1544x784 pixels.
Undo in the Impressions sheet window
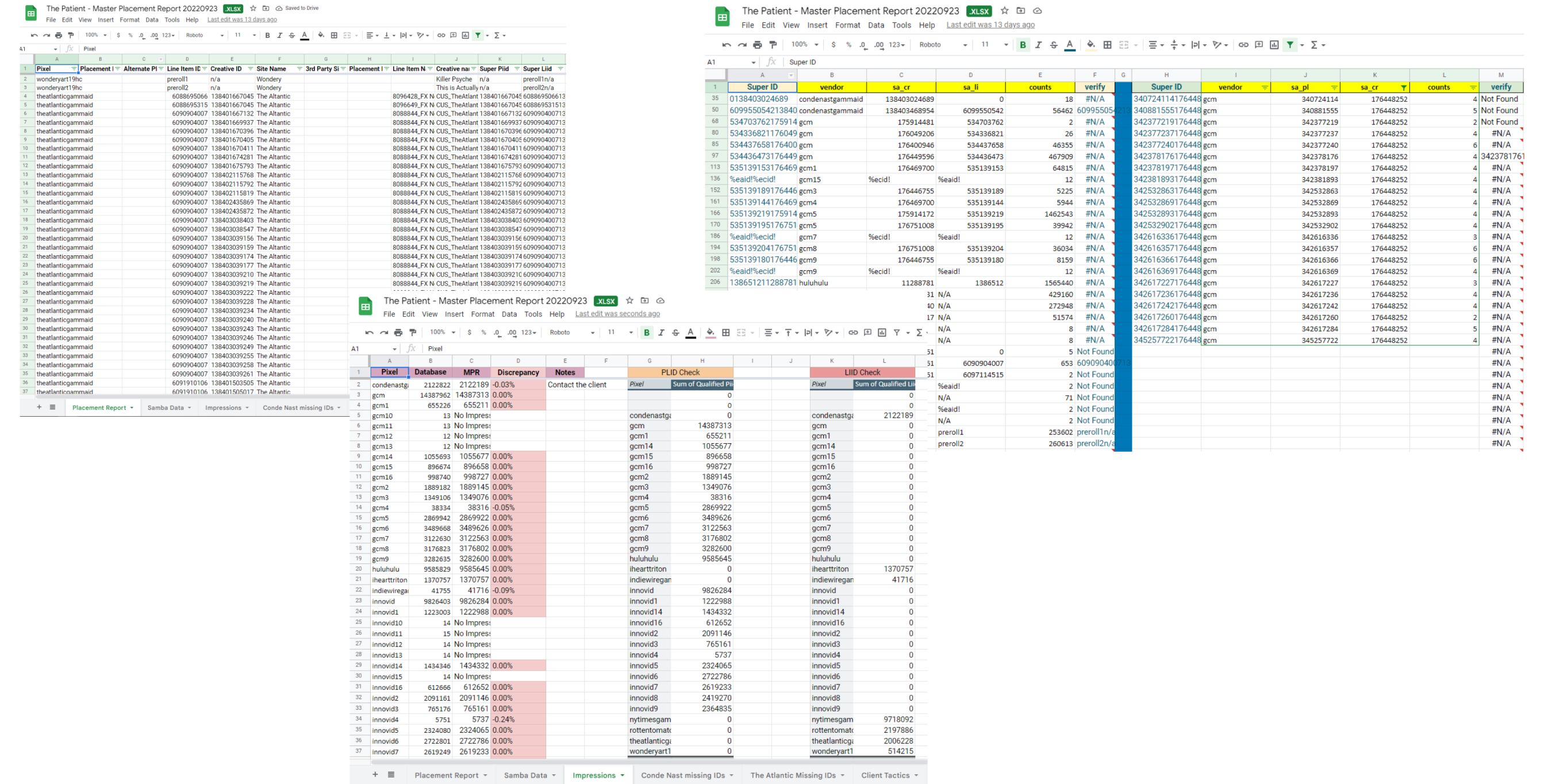tap(369, 333)
